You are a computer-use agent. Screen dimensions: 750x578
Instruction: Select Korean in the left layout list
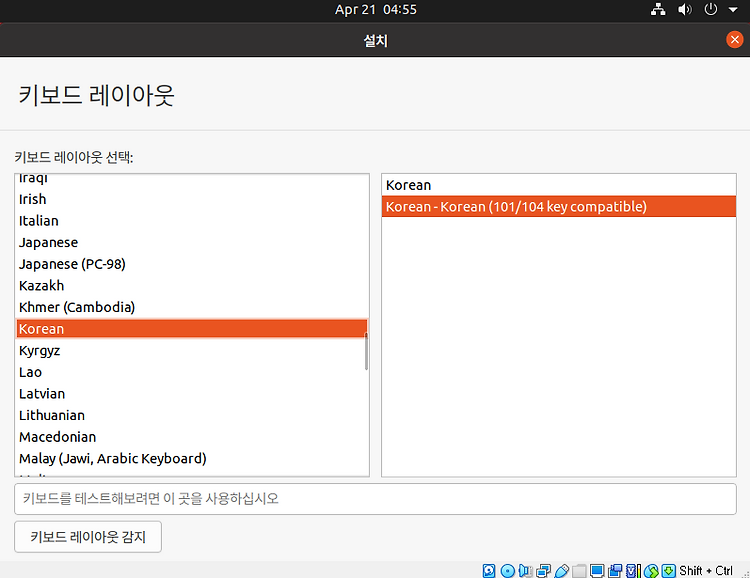(x=192, y=329)
